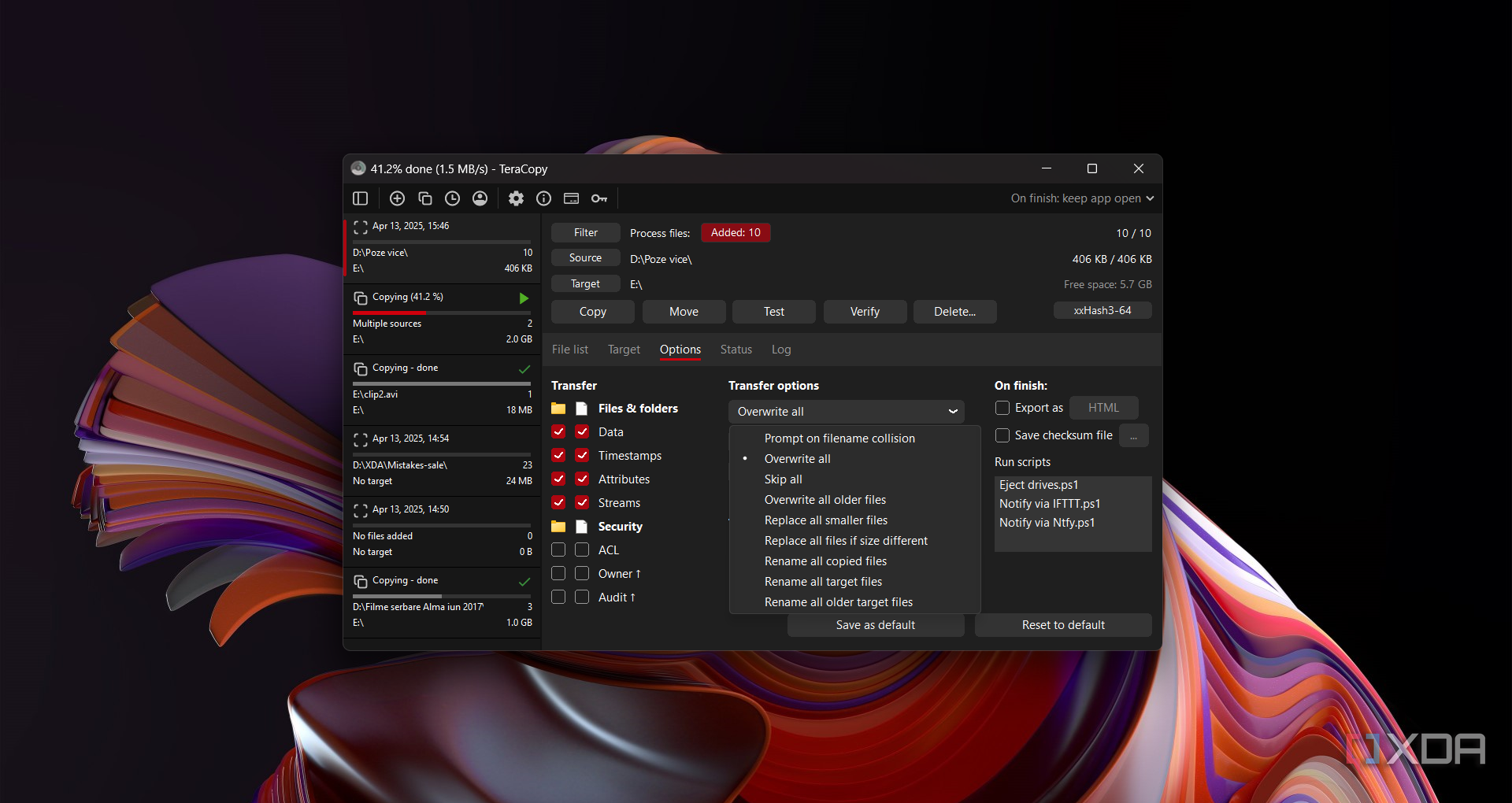Uncheck Attributes in the folders column

click(x=558, y=479)
